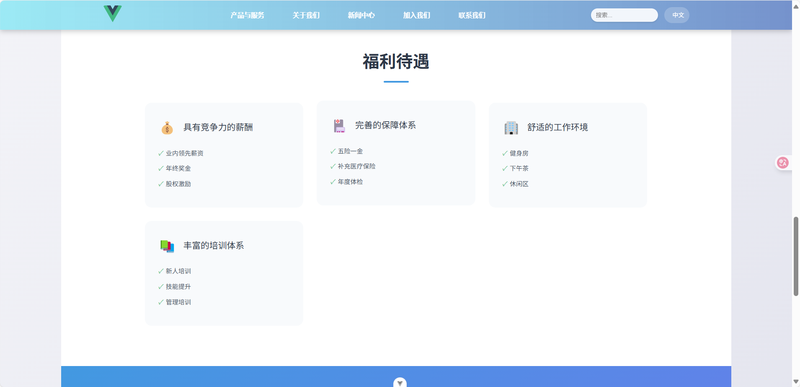This screenshot has width=800, height=387.
Task: Click the checkmark icon before 五险一金
Action: tap(333, 151)
